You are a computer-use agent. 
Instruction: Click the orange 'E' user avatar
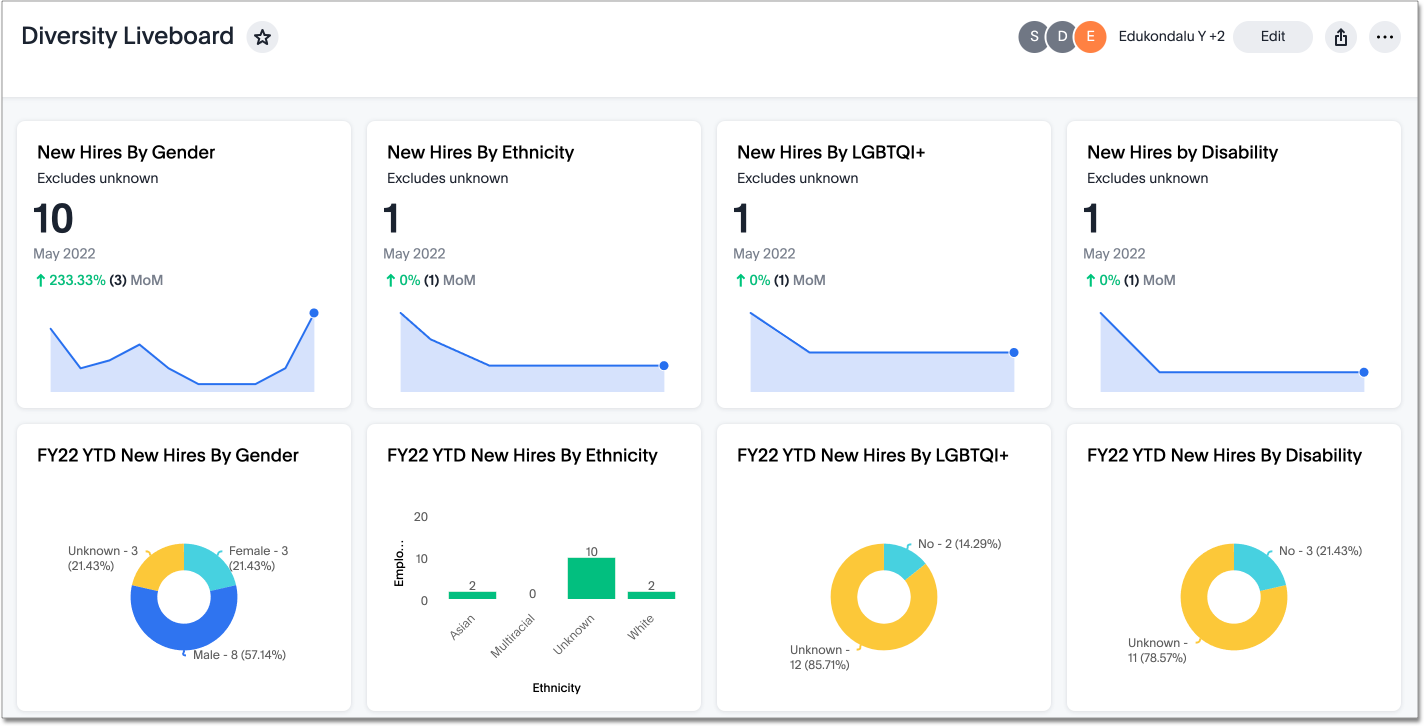1090,37
